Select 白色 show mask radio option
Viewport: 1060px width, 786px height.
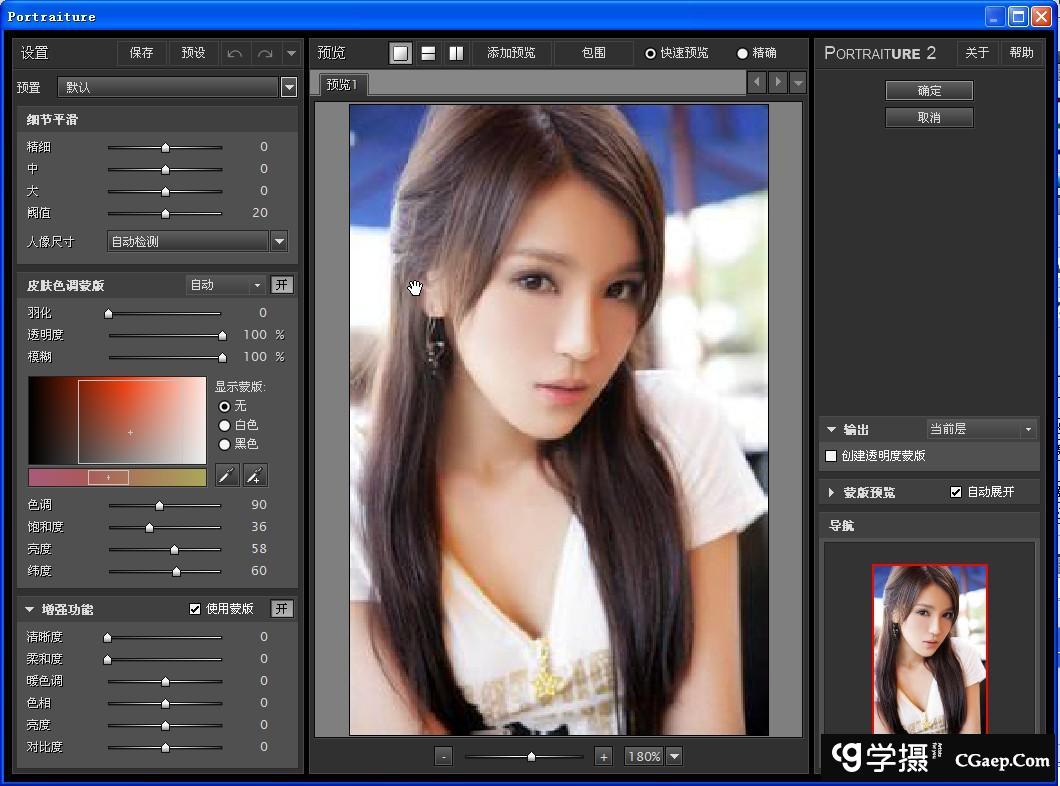click(x=225, y=425)
